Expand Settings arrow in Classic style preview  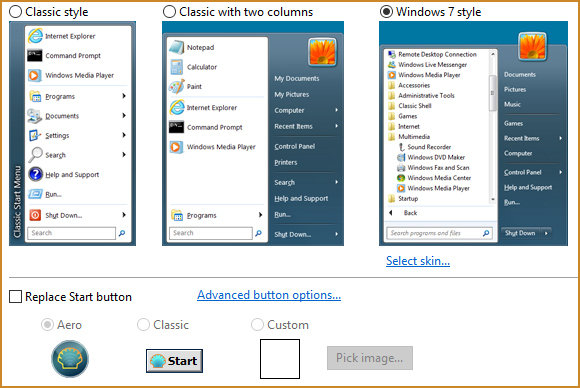coord(124,135)
